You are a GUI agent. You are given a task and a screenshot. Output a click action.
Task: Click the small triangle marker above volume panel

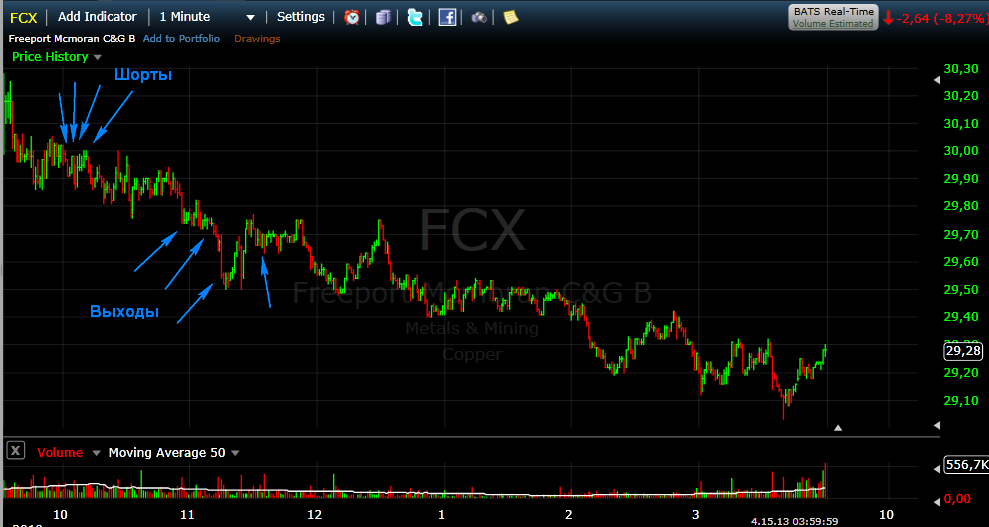click(838, 428)
